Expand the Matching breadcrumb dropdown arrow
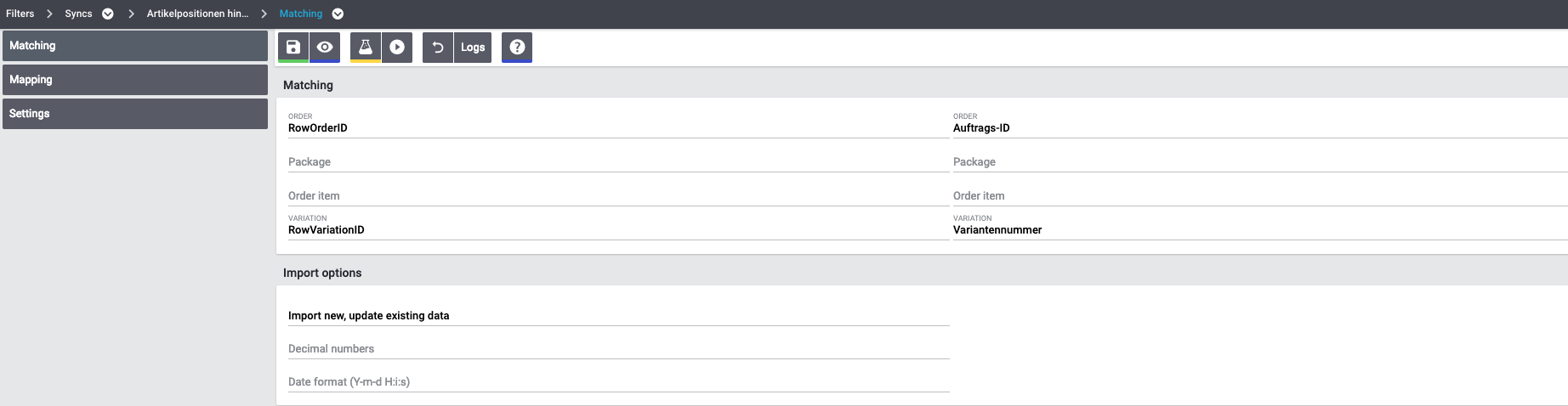 pos(338,14)
